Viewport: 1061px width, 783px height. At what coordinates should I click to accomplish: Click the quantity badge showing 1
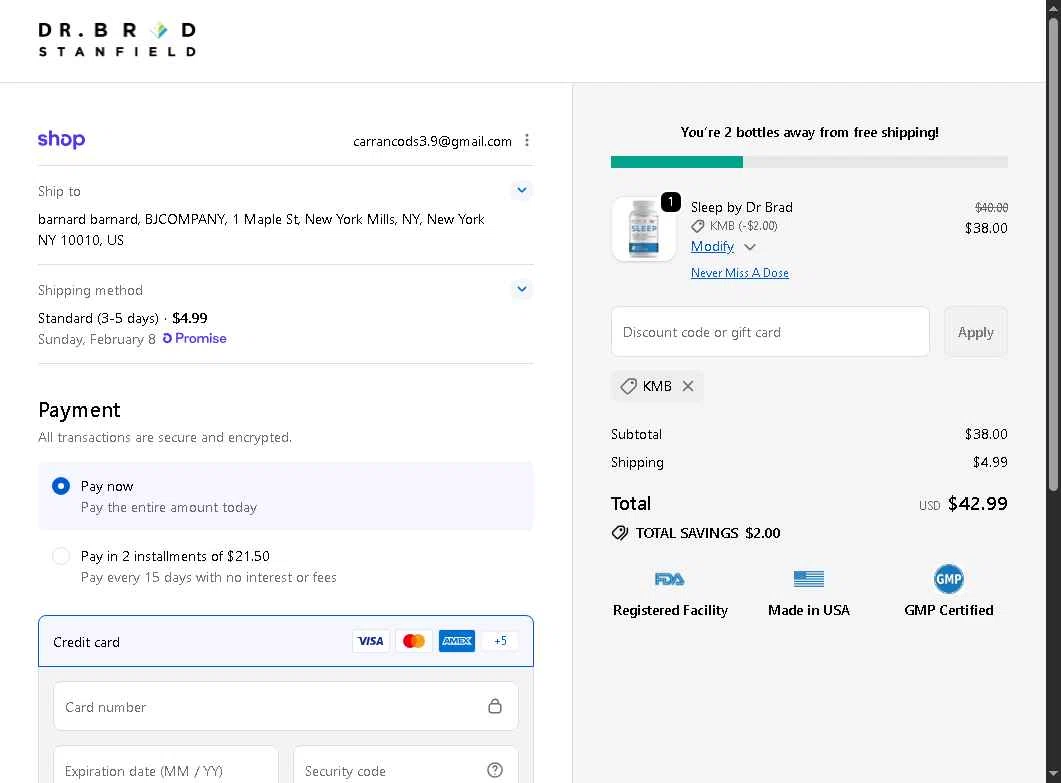pos(671,202)
